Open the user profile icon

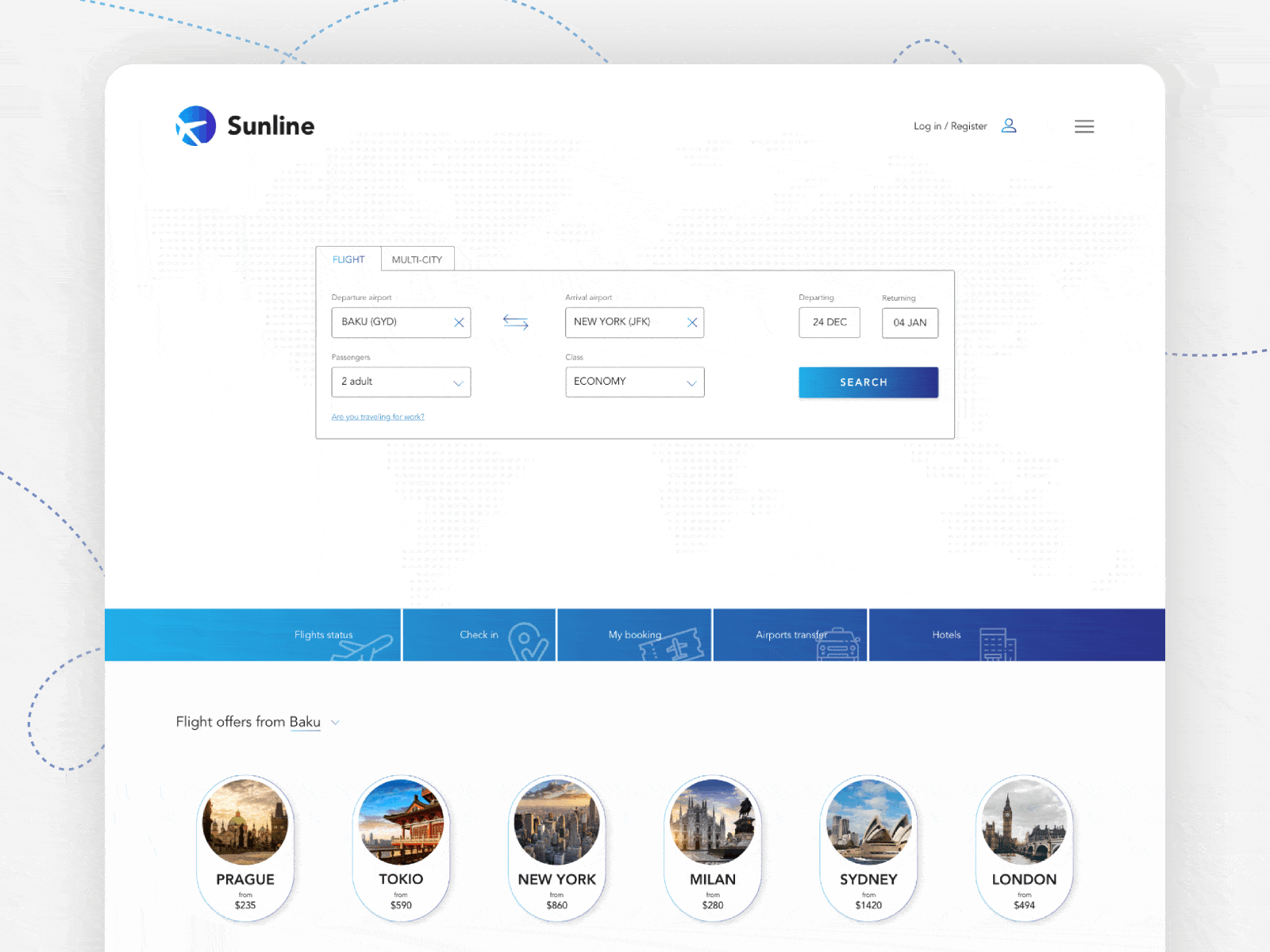pyautogui.click(x=1009, y=125)
